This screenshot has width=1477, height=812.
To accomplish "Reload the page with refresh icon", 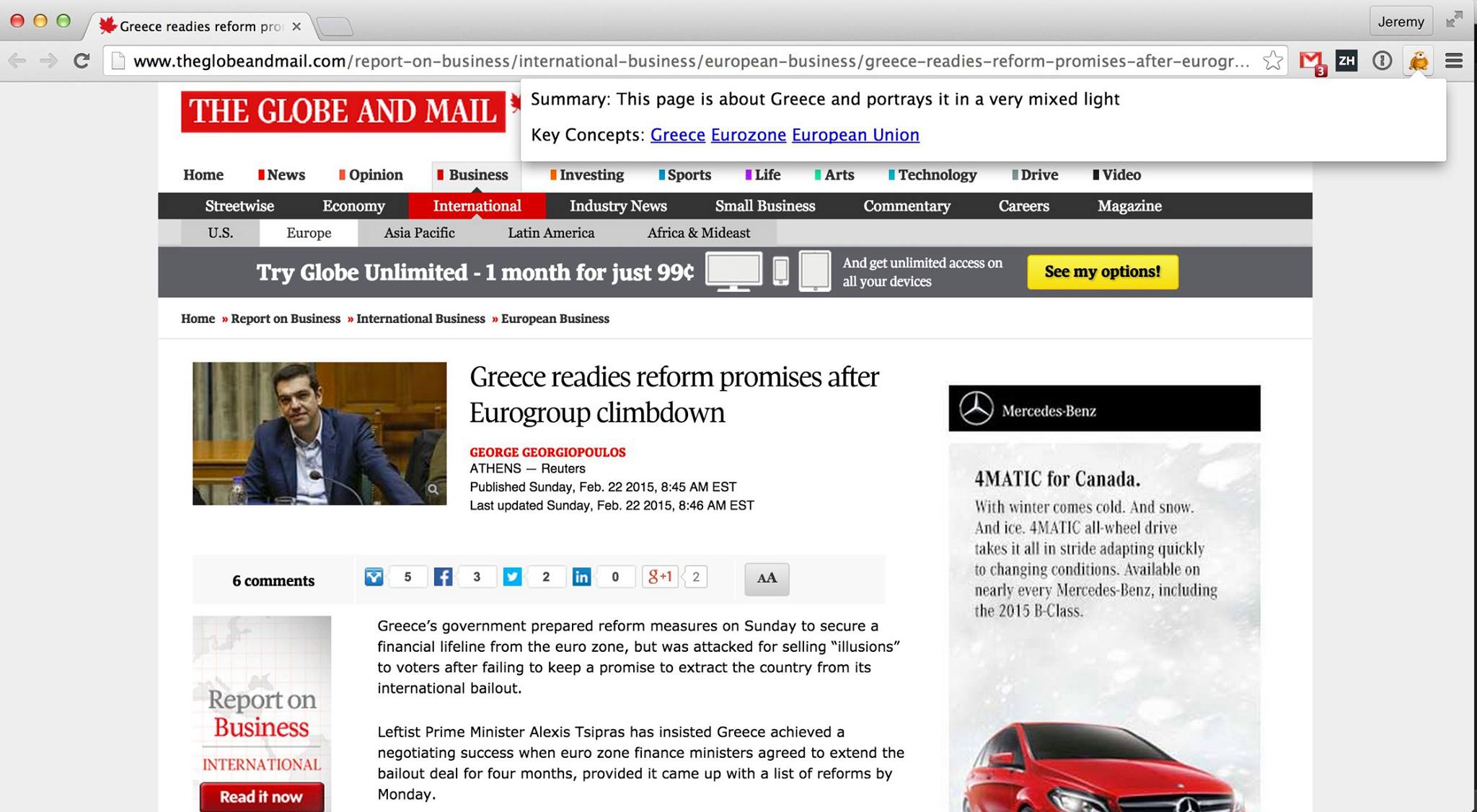I will tap(81, 61).
